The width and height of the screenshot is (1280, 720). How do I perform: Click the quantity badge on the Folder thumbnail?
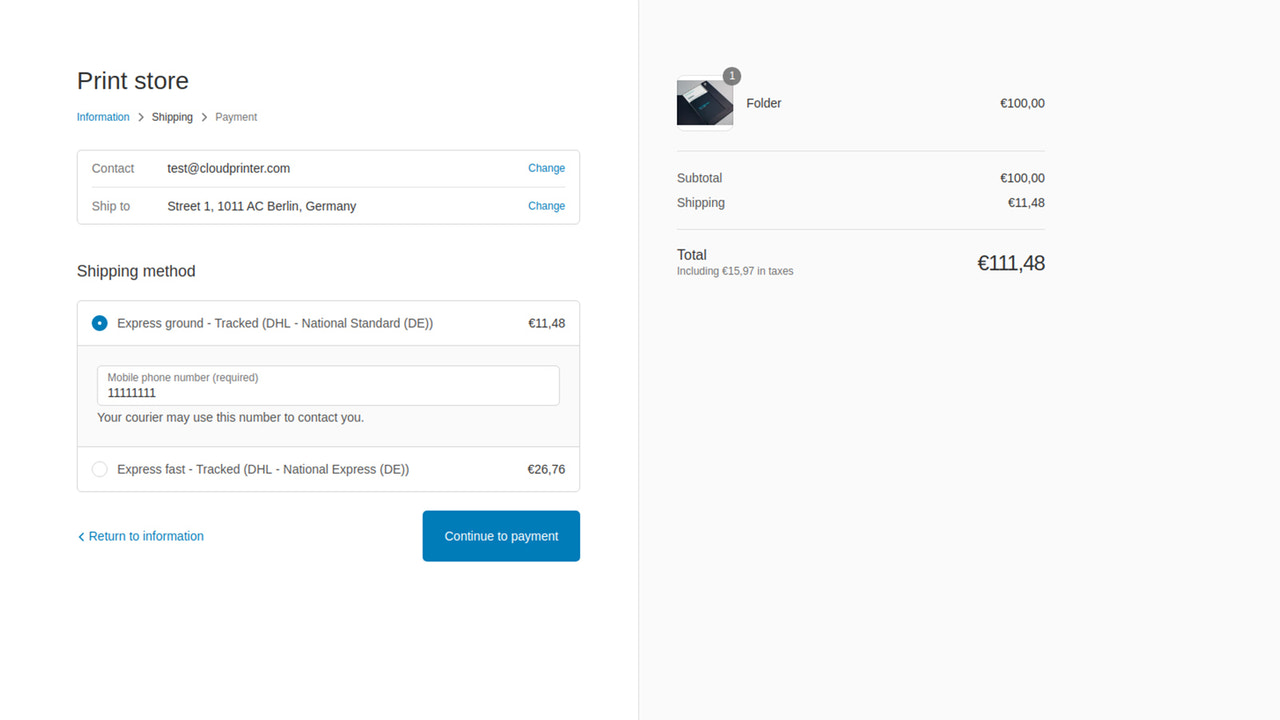731,76
